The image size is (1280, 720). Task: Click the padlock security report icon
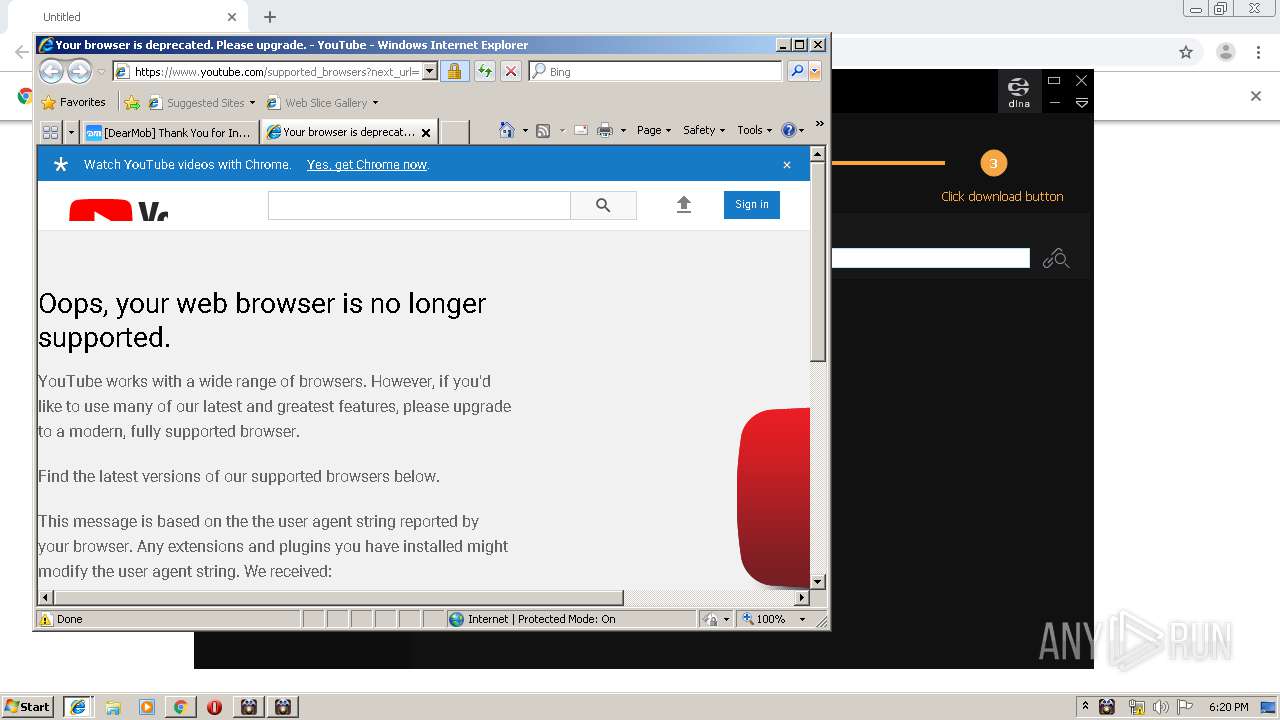click(x=454, y=71)
